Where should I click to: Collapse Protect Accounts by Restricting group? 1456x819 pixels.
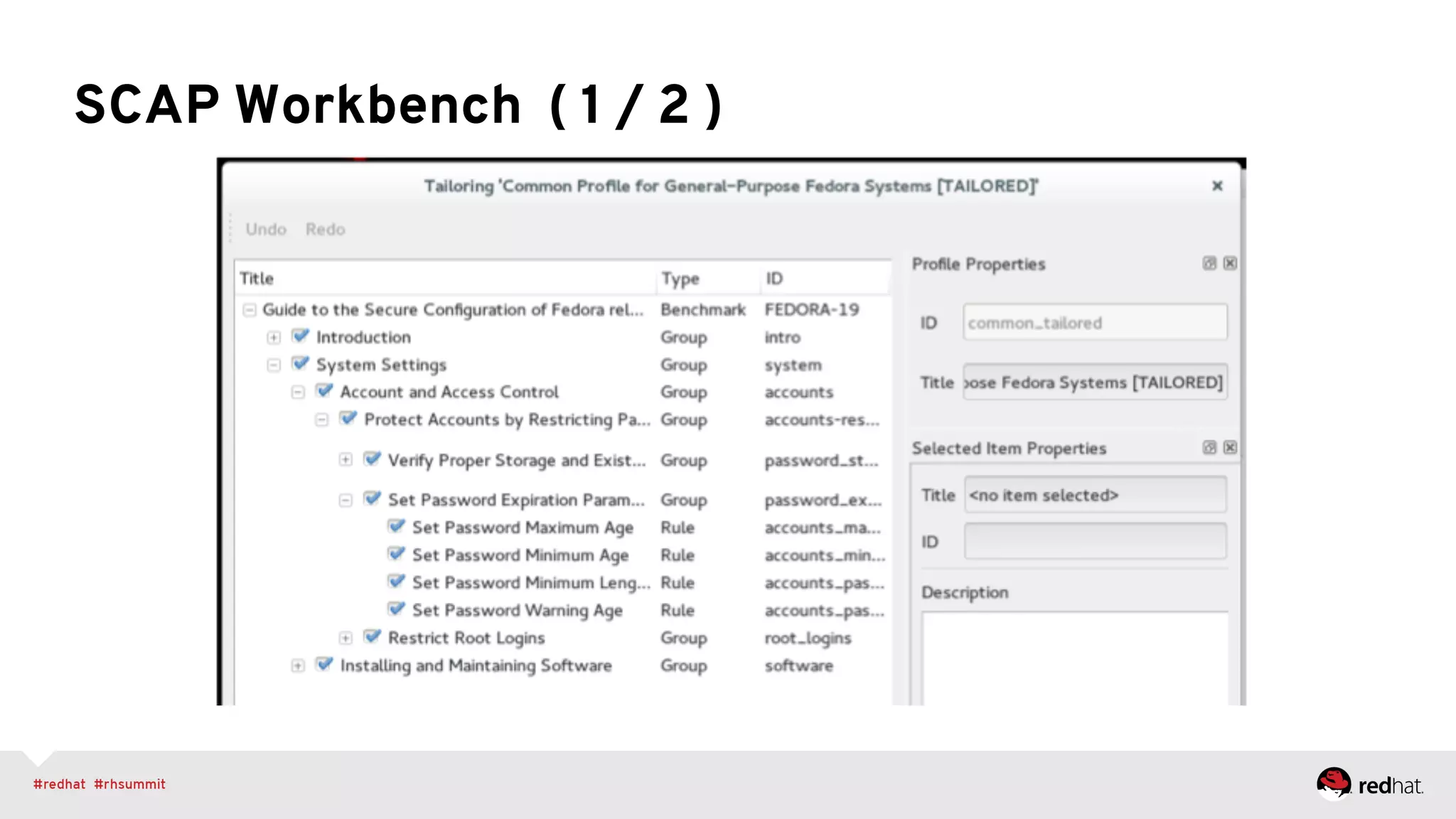pyautogui.click(x=322, y=420)
